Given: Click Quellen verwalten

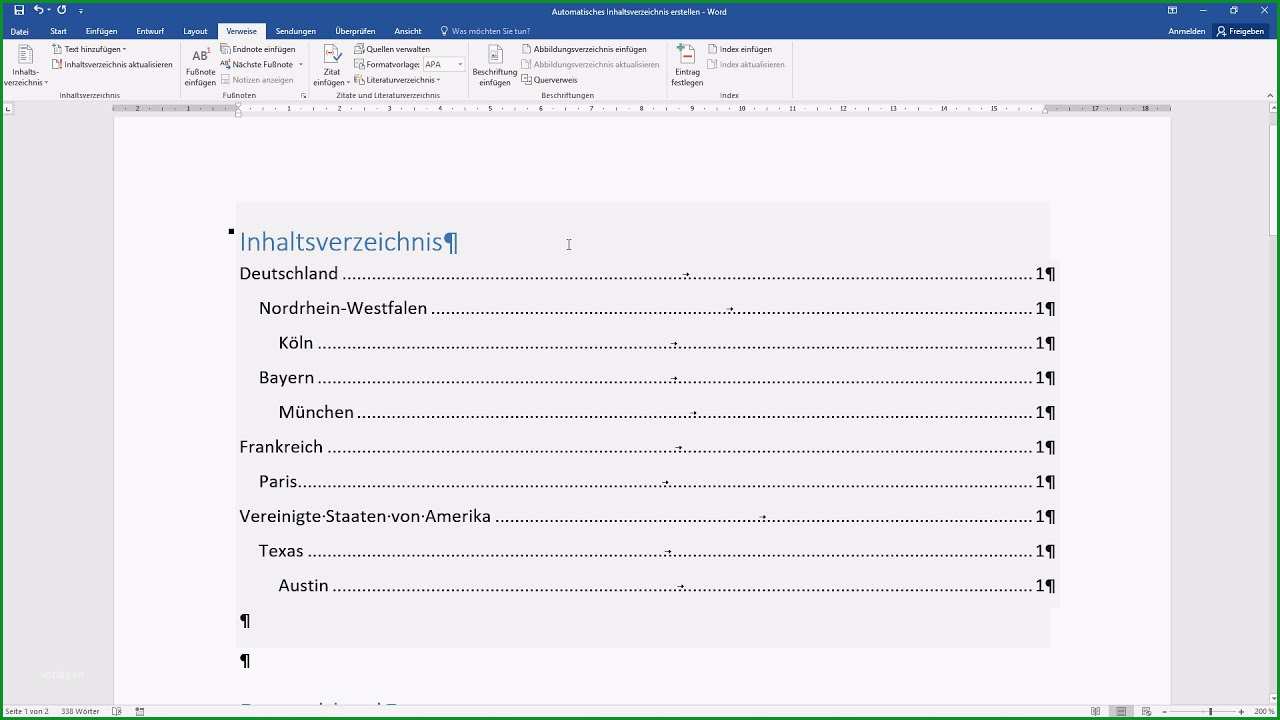Looking at the screenshot, I should click(x=392, y=49).
